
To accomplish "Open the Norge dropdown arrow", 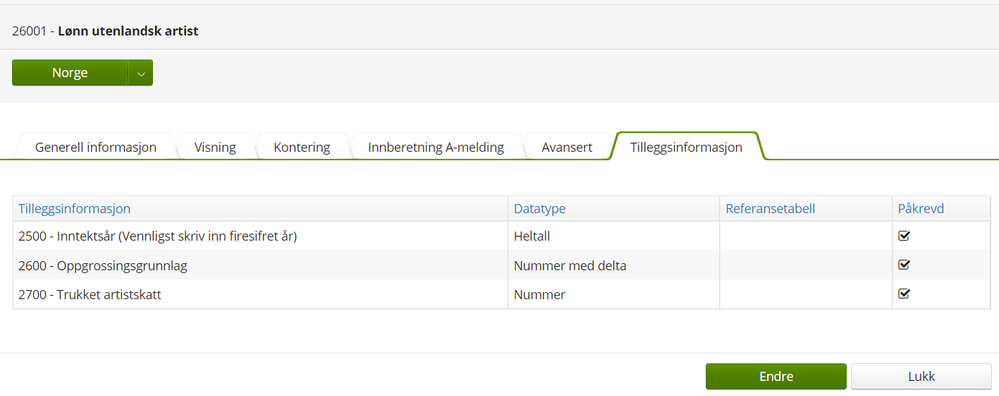I will coord(141,73).
